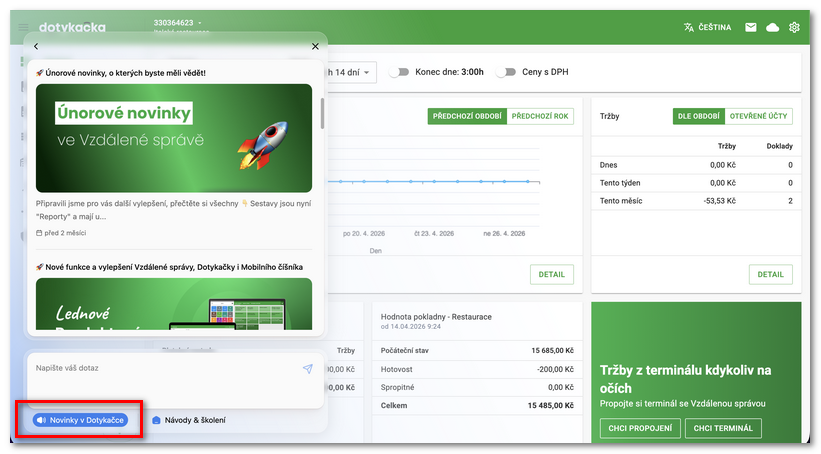Click the CHCI PROPOJENÍ button
The width and height of the screenshot is (821, 454).
tap(640, 428)
